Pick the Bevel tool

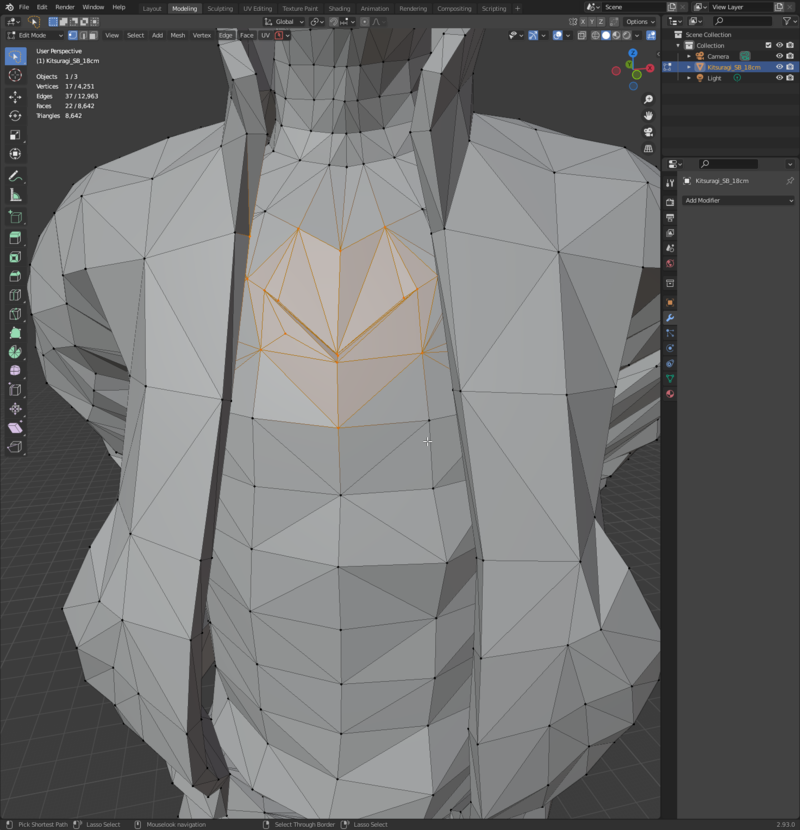[x=15, y=276]
